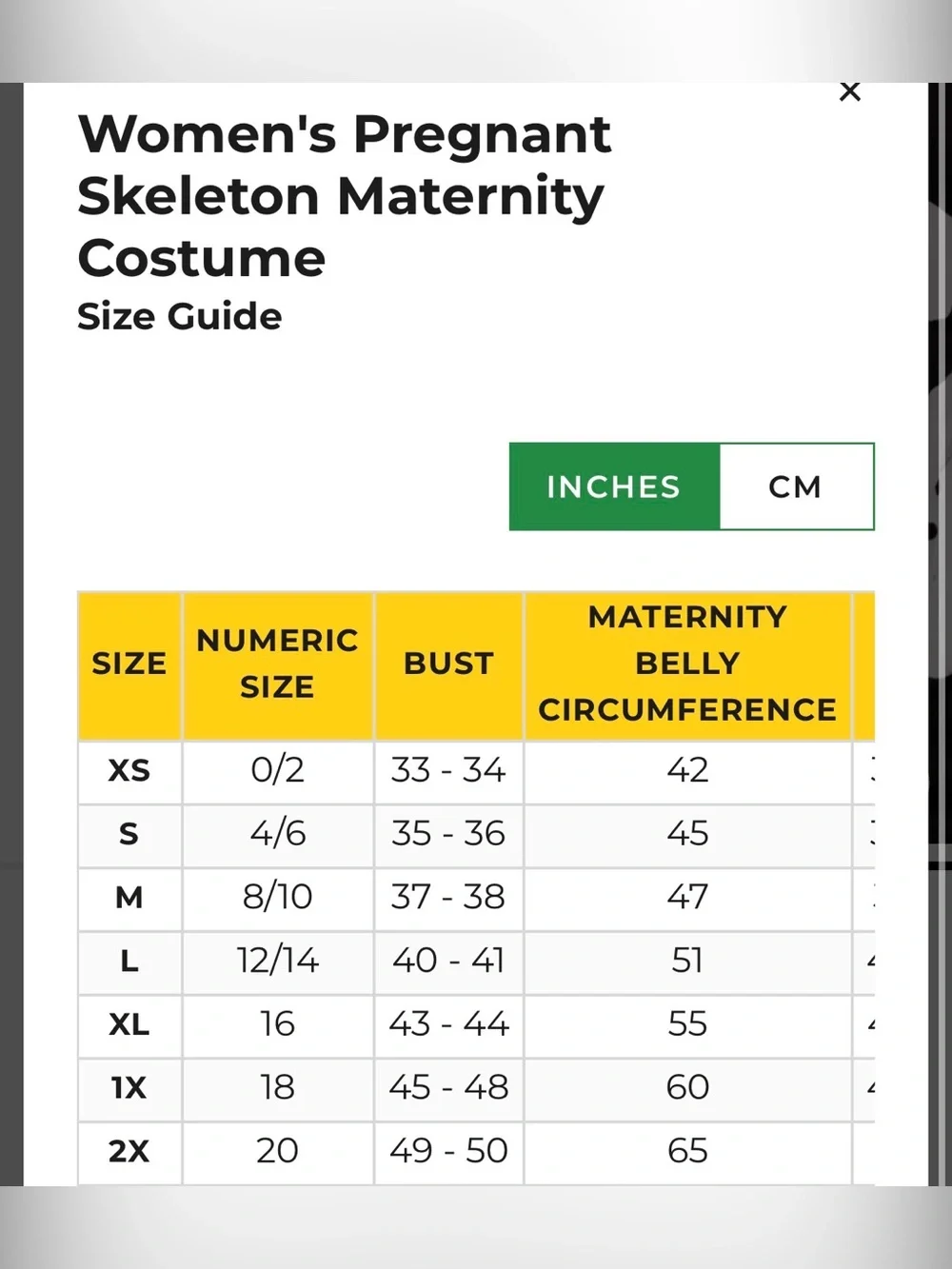The image size is (952, 1269).
Task: Click the belly circumference value 60
Action: pyautogui.click(x=687, y=1088)
